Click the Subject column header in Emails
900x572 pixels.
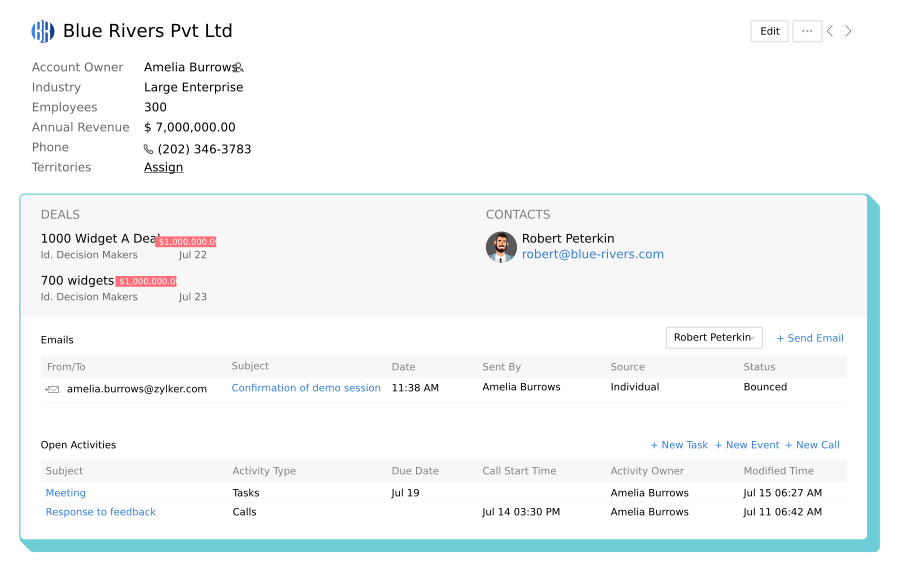[250, 366]
